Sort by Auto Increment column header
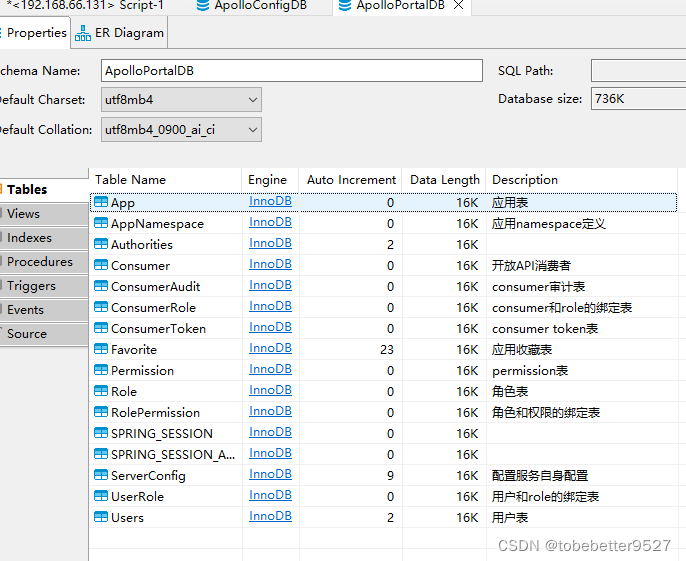This screenshot has width=686, height=561. pos(351,180)
